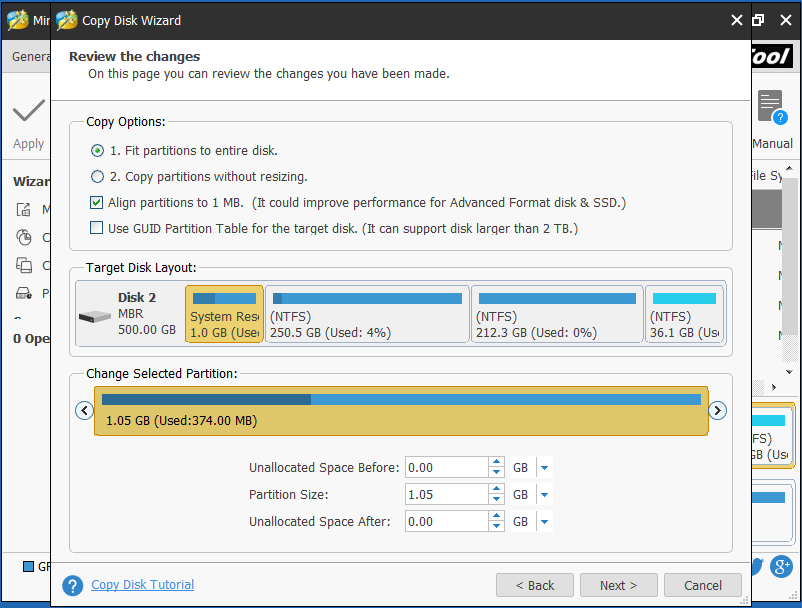Click Apply checkmark in main window
The width and height of the screenshot is (802, 608).
29,110
